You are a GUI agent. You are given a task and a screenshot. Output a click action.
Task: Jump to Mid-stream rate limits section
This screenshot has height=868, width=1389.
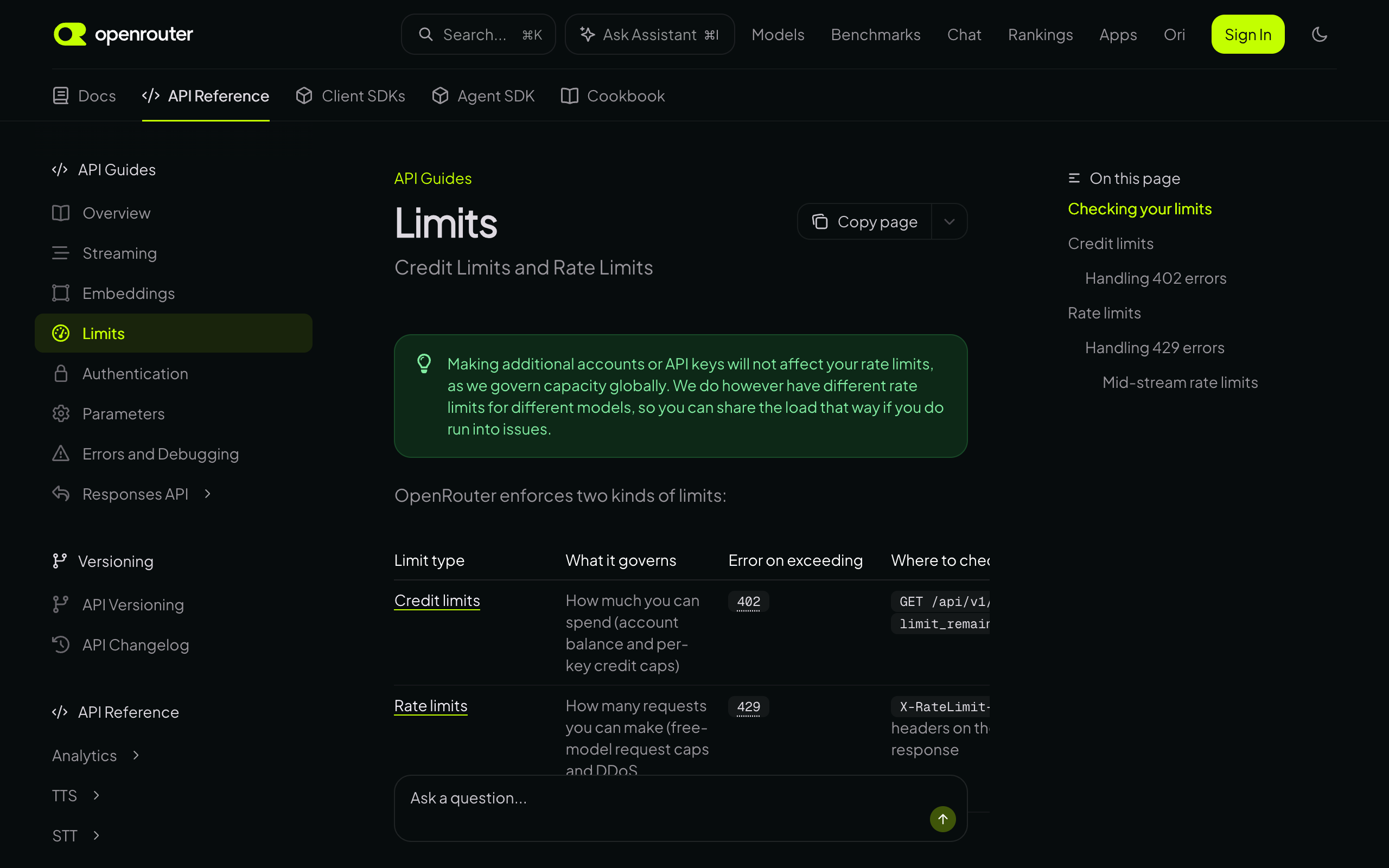coord(1180,382)
